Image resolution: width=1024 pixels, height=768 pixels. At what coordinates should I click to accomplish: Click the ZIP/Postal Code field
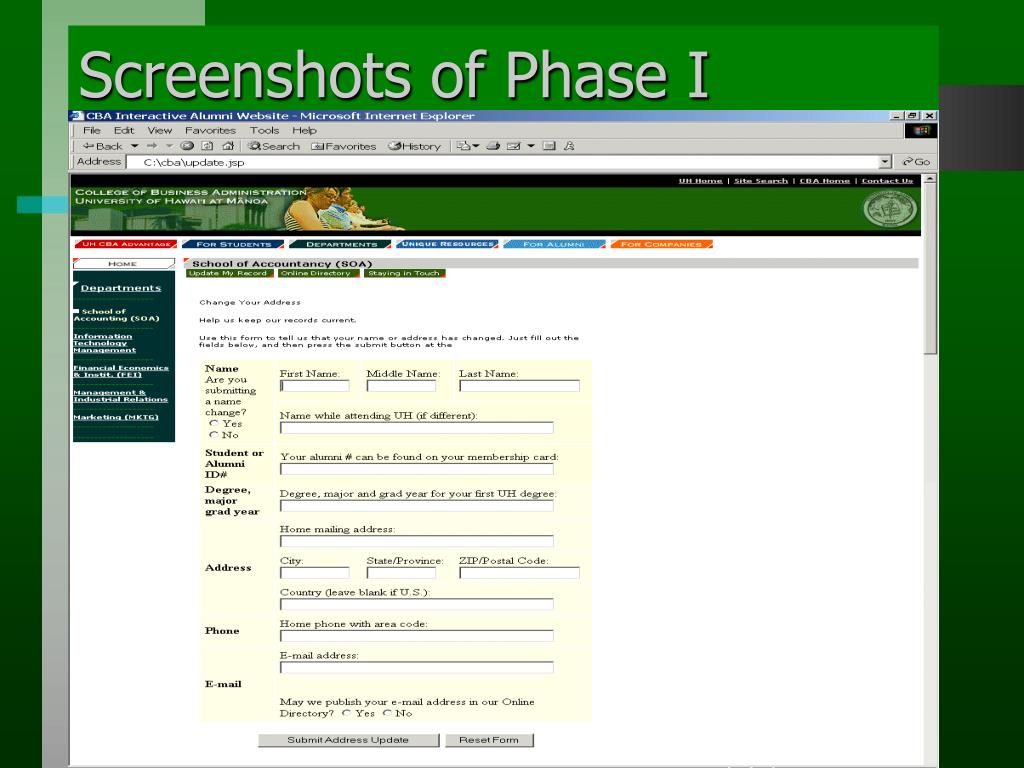pos(519,573)
